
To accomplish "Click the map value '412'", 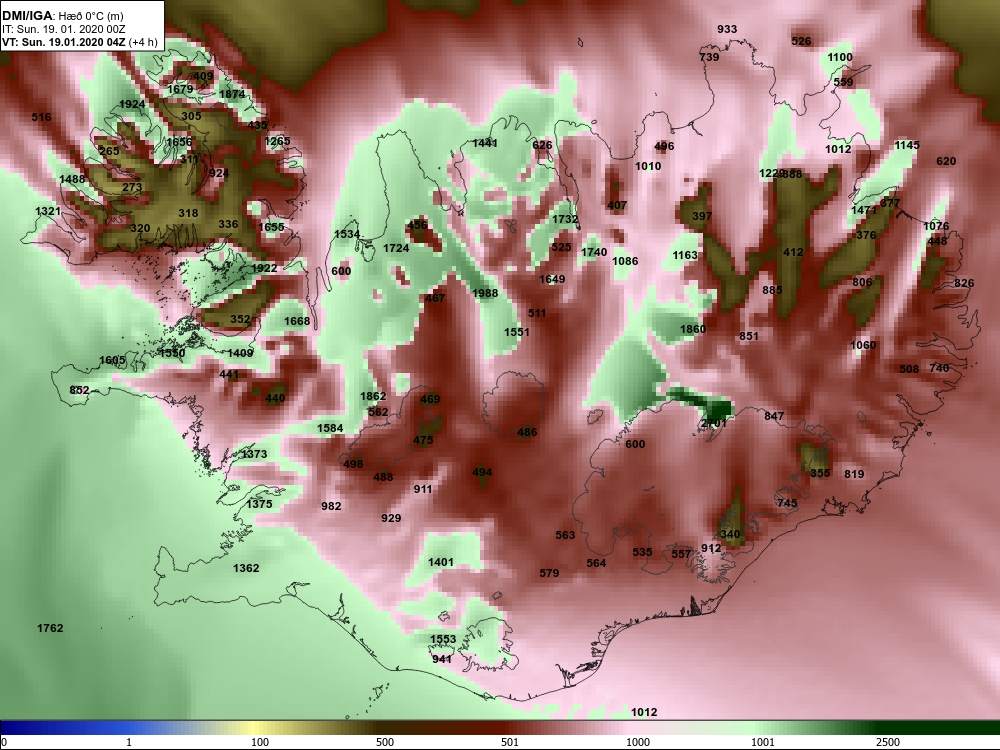I will 793,252.
